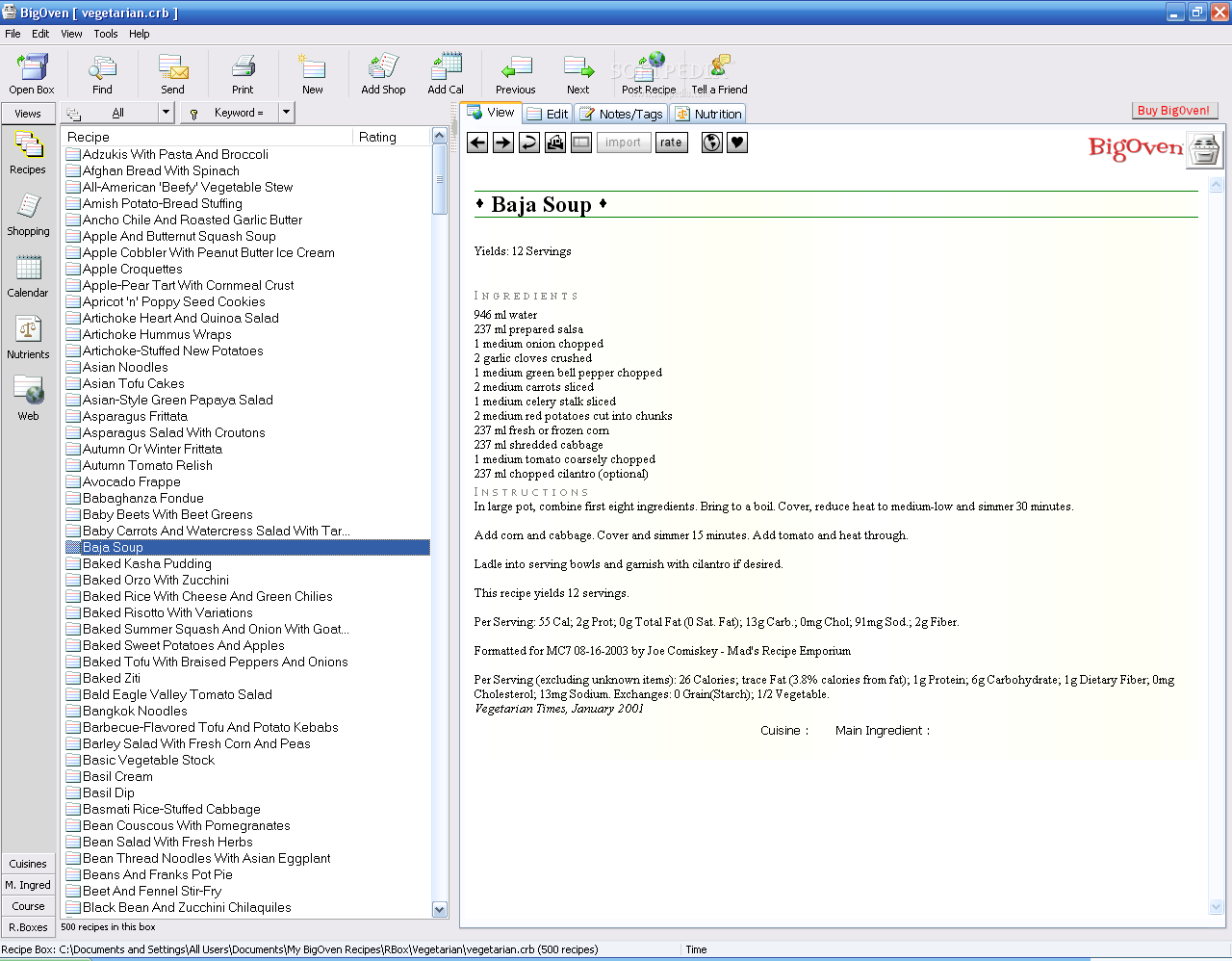Click the Add Cal toolbar icon

(446, 73)
